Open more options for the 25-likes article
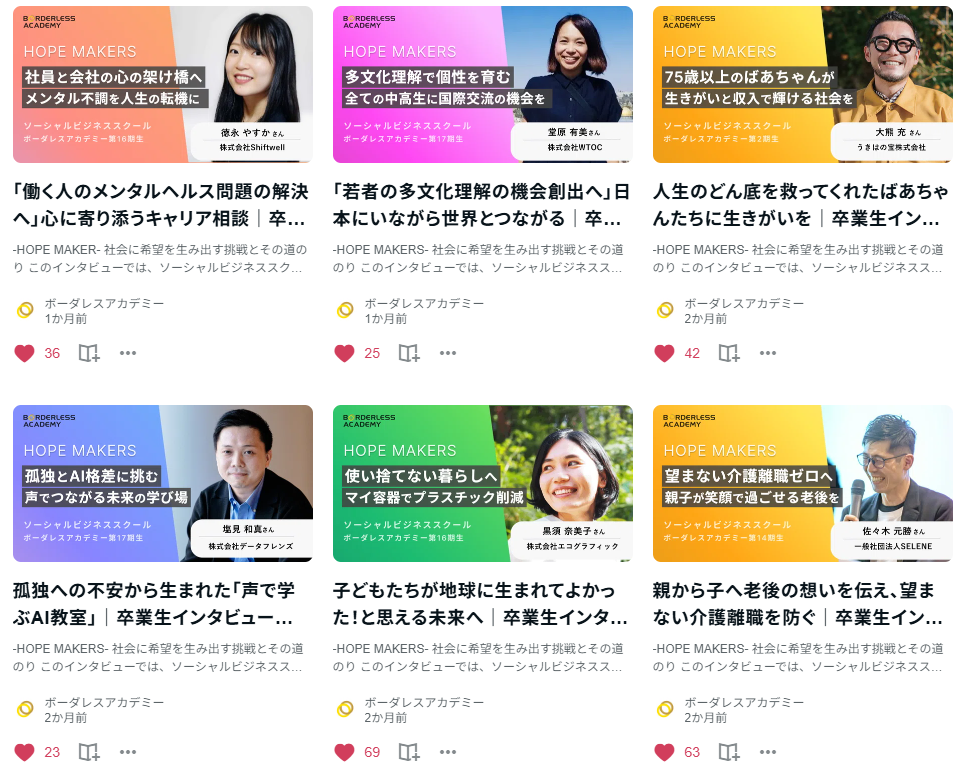This screenshot has width=962, height=772. tap(448, 353)
